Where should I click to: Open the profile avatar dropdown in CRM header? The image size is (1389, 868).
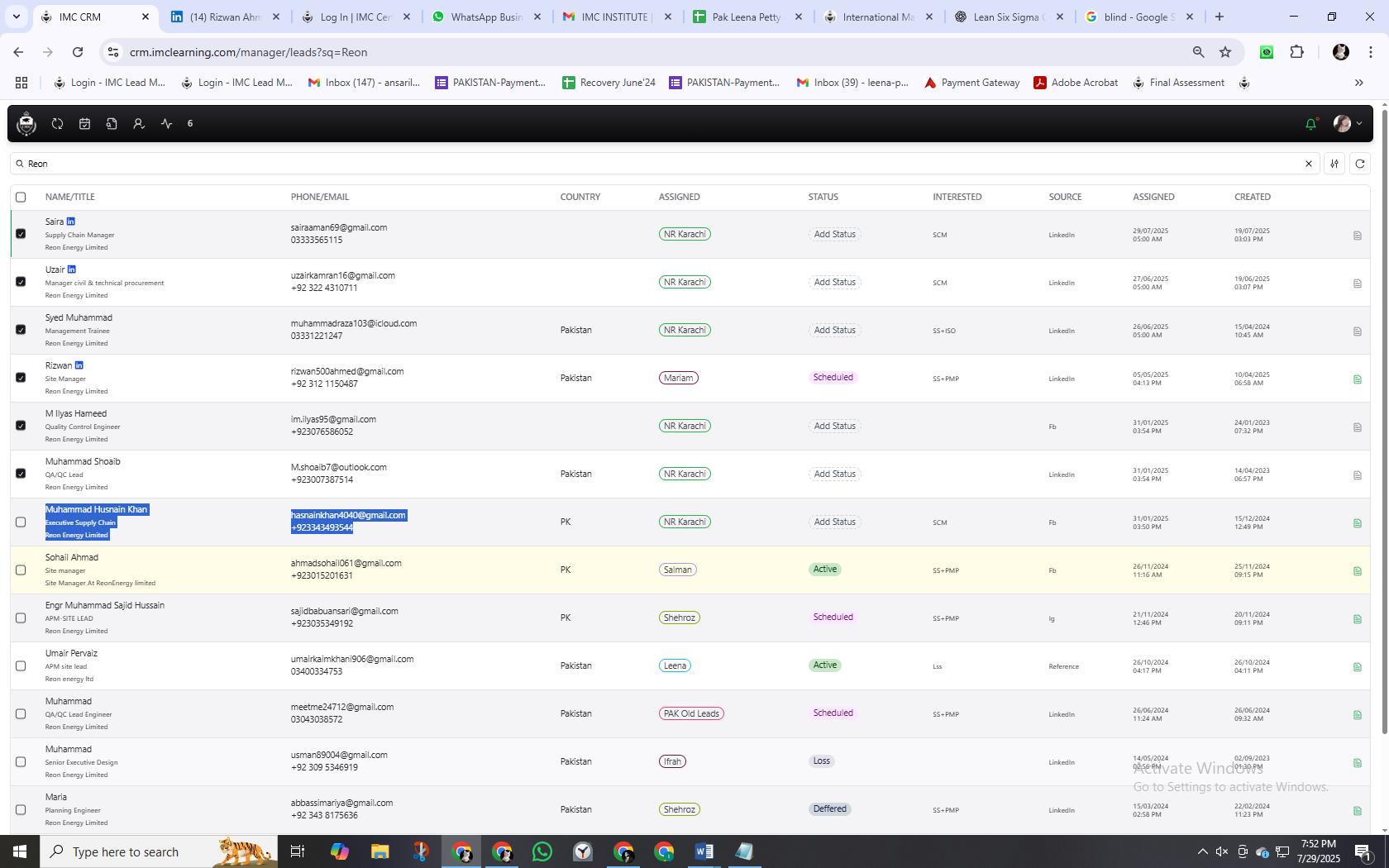[1348, 124]
